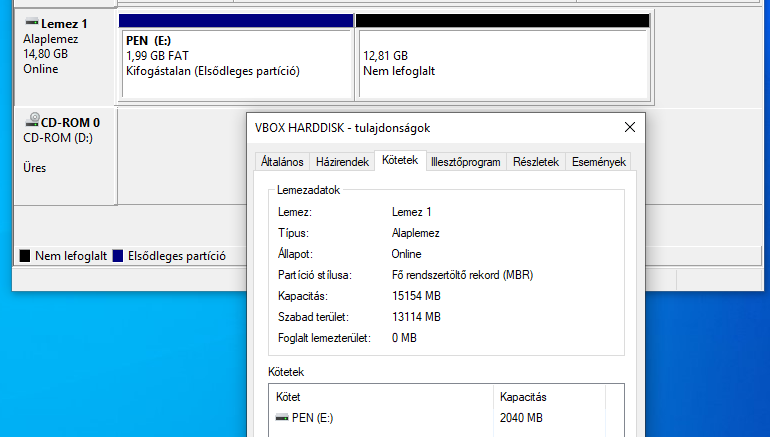Switch to the Részletek tab
Viewport: 770px width, 437px height.
(x=536, y=162)
